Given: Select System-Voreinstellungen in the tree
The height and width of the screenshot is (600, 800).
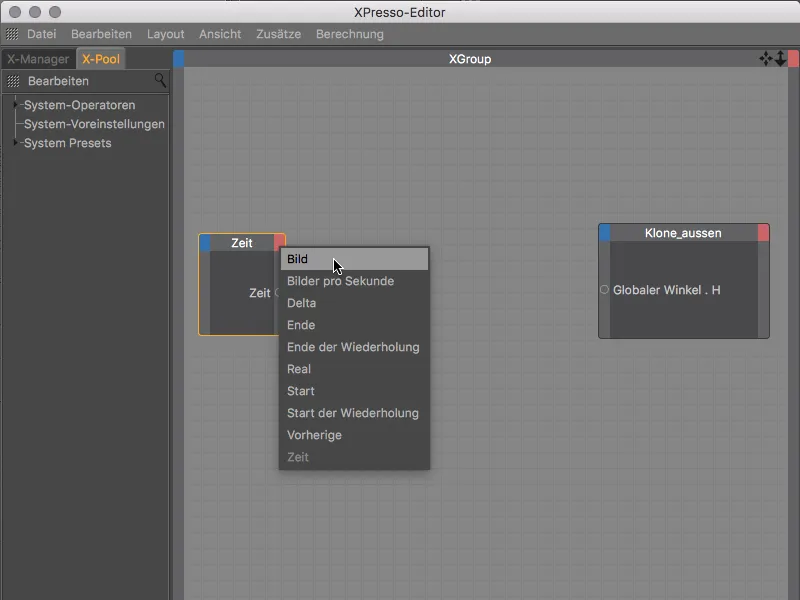Looking at the screenshot, I should tap(94, 124).
